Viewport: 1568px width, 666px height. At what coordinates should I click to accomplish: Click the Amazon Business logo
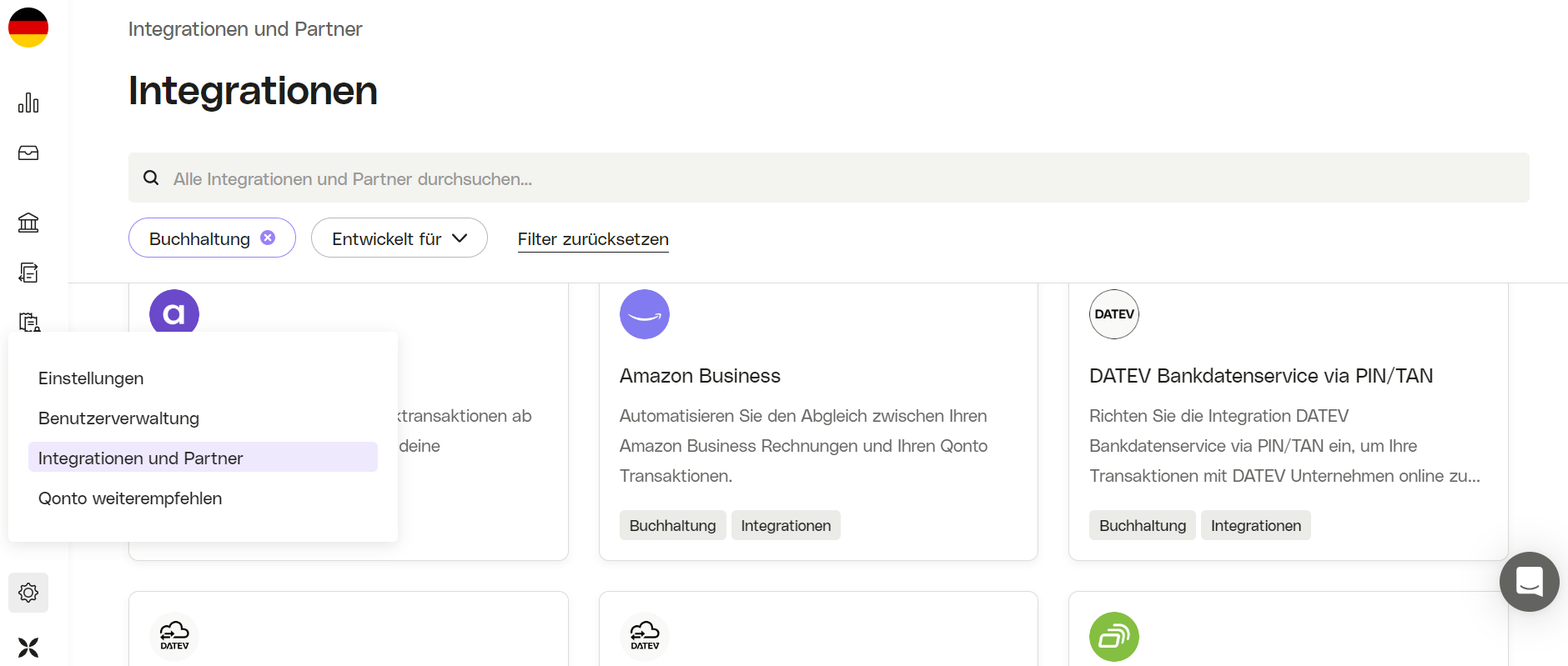645,314
